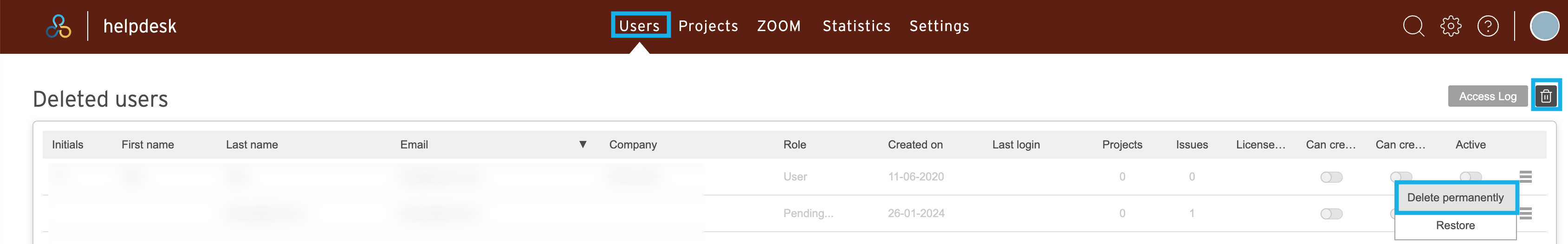Viewport: 1568px width, 244px height.
Task: Open the Statistics page
Action: point(856,26)
